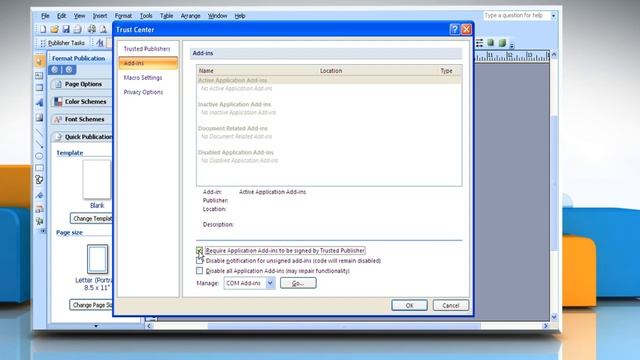Toggle Require Application Add-ins signed by Trusted Publisher
The height and width of the screenshot is (360, 640).
[200, 251]
